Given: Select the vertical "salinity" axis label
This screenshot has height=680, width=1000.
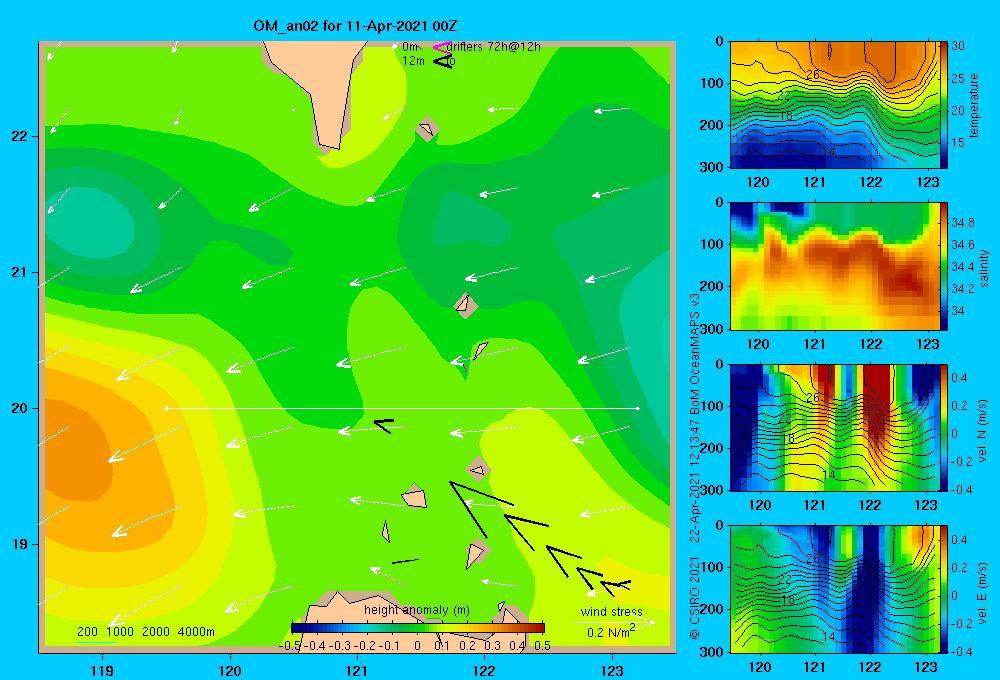Looking at the screenshot, I should click(x=984, y=269).
